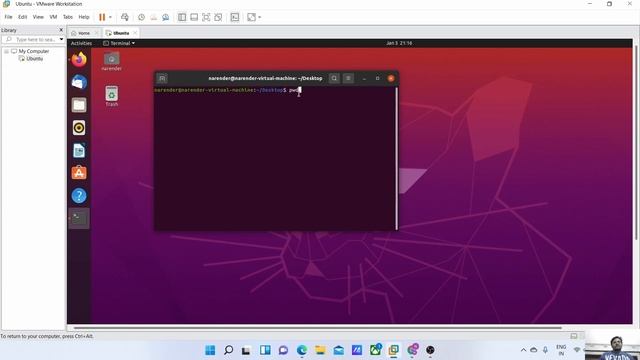Open the Files manager from the dock

tap(79, 105)
